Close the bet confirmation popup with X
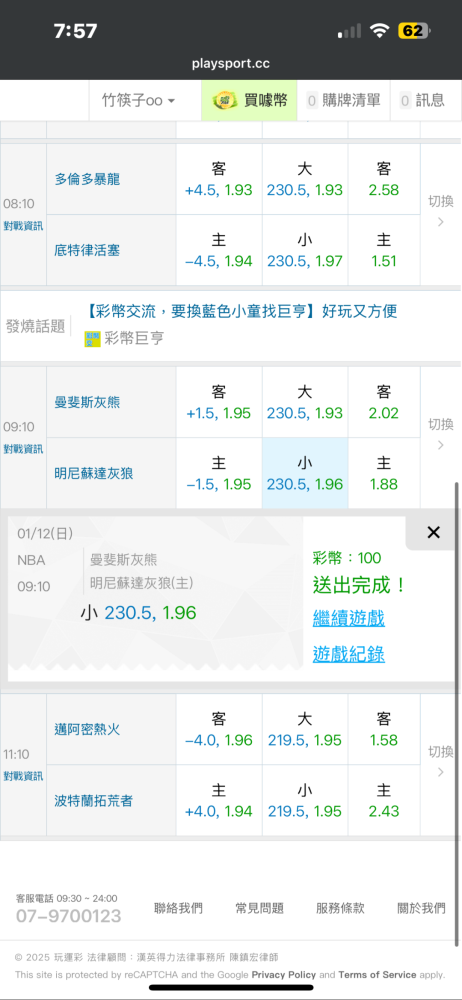 click(x=433, y=533)
